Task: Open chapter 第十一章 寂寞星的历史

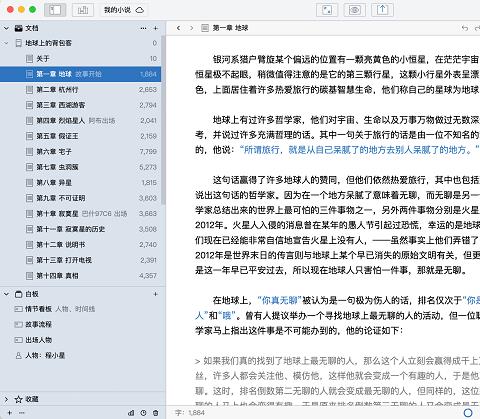Action: (x=80, y=229)
